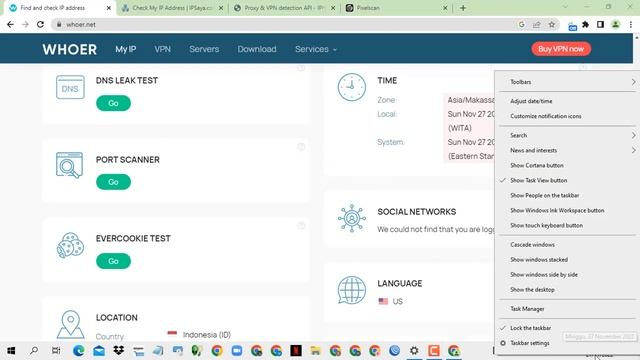640x360 pixels.
Task: Run Evercookie Test Go button
Action: point(113,261)
